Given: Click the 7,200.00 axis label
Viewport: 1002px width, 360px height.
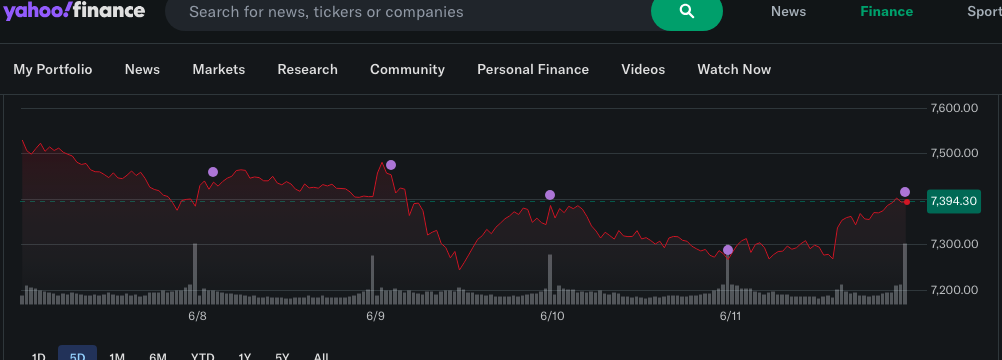Looking at the screenshot, I should click(955, 290).
